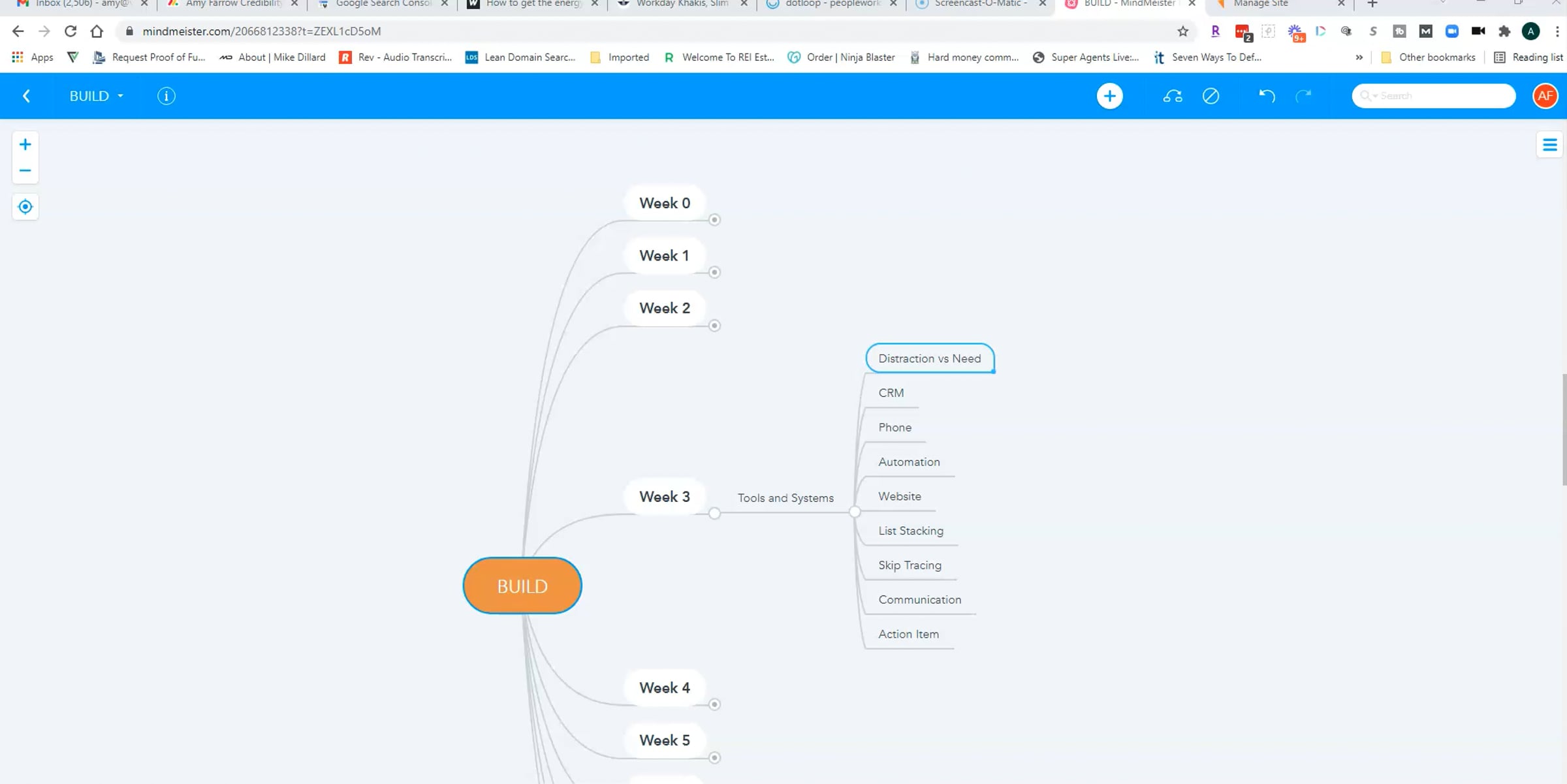Go back using the left chevron
This screenshot has height=784, width=1567.
click(x=26, y=96)
